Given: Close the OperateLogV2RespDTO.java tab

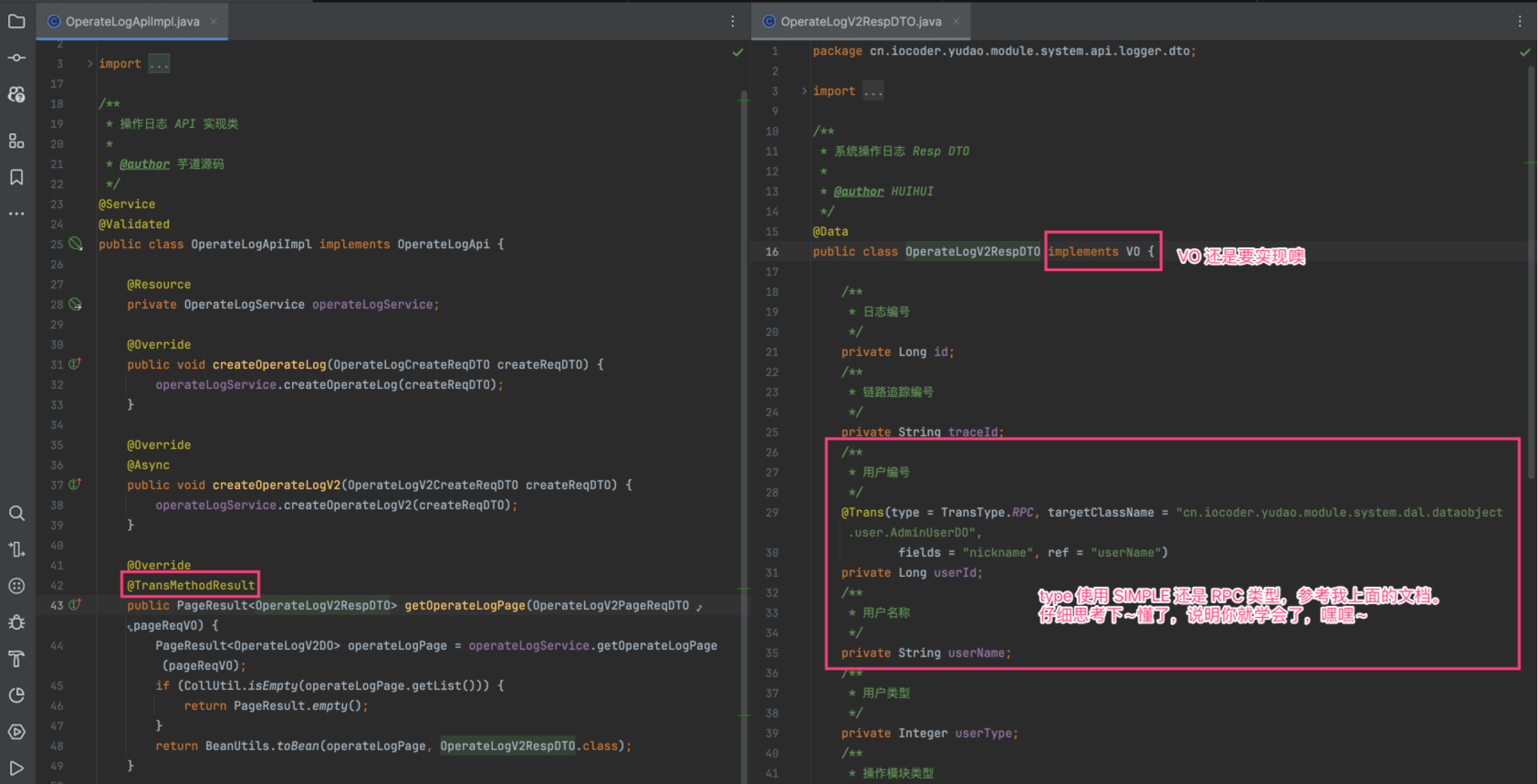Looking at the screenshot, I should point(956,21).
